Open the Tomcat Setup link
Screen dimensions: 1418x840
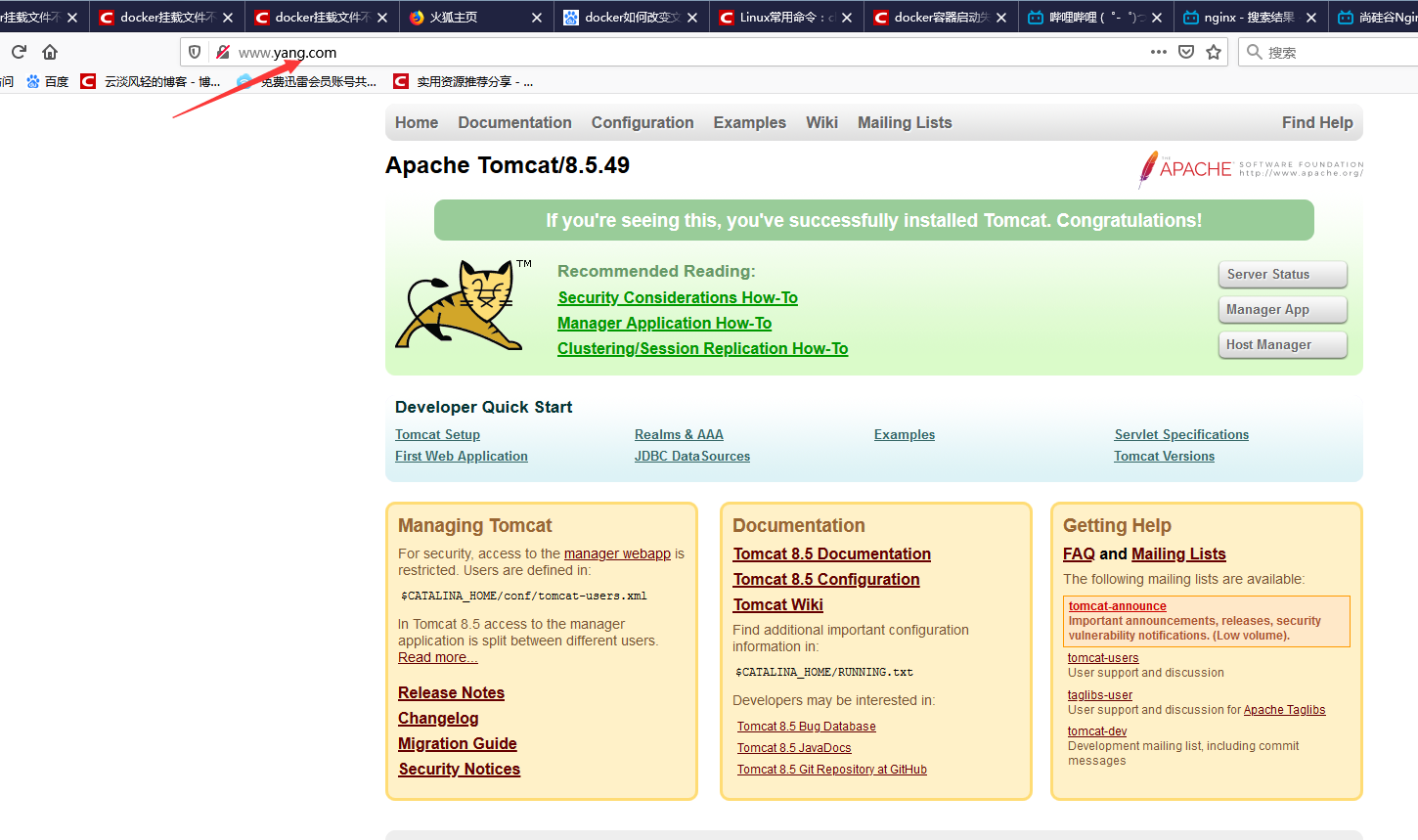[x=437, y=434]
